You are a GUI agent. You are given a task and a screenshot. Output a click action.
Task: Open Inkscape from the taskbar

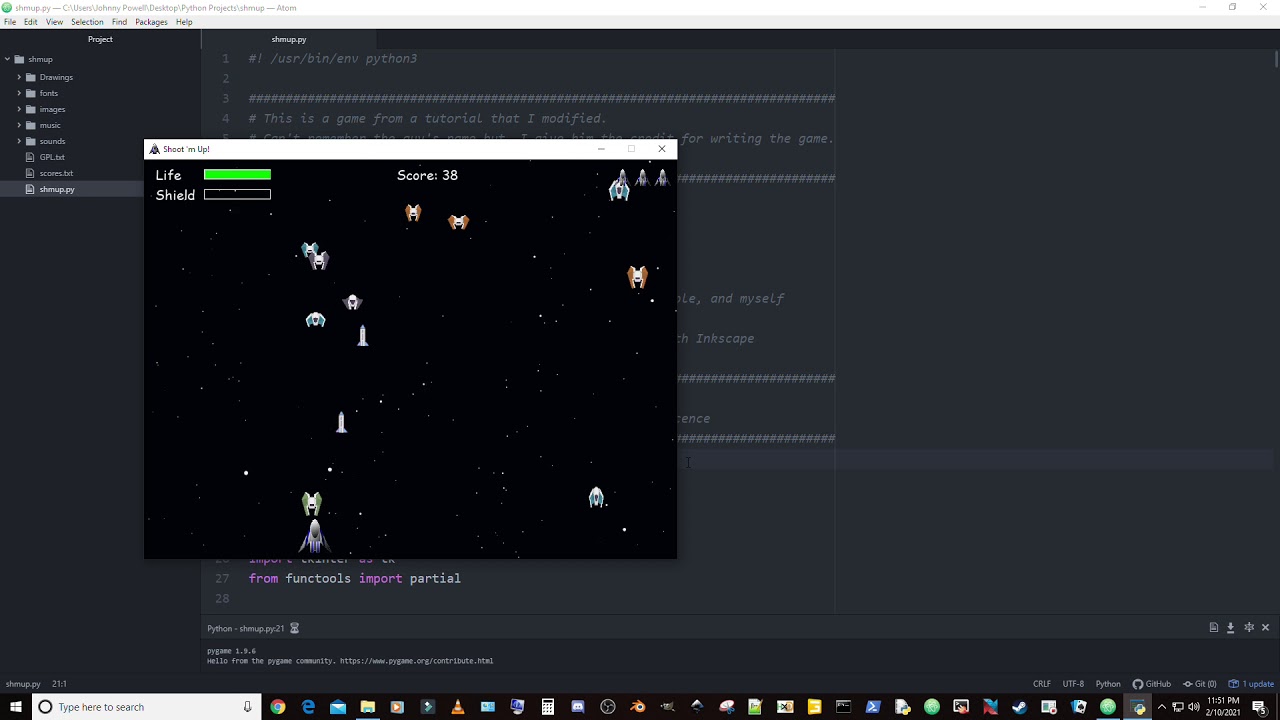point(697,707)
